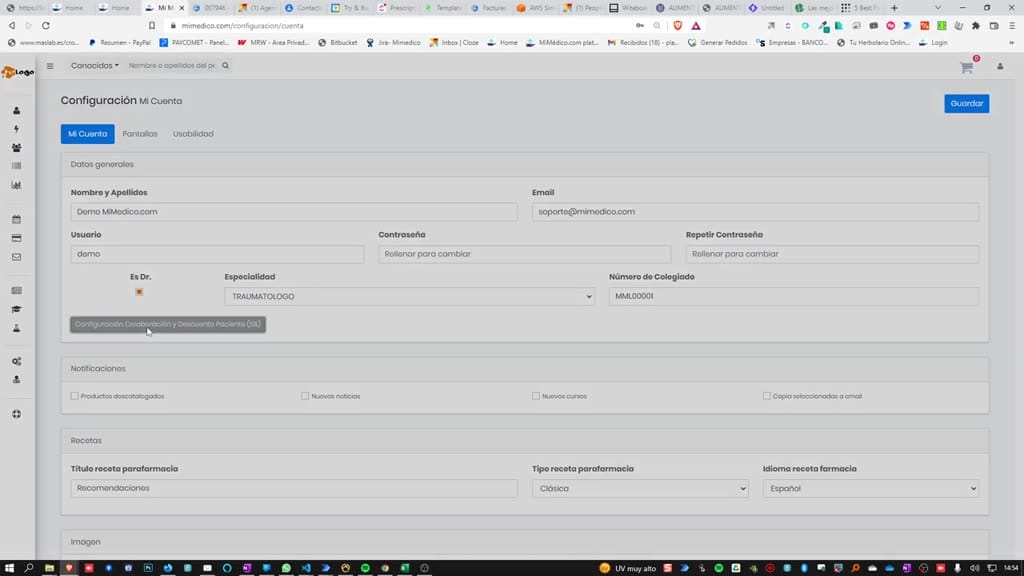The width and height of the screenshot is (1024, 576).
Task: Click Configuración Colaboración y Descuento Paciente button
Action: pyautogui.click(x=168, y=325)
